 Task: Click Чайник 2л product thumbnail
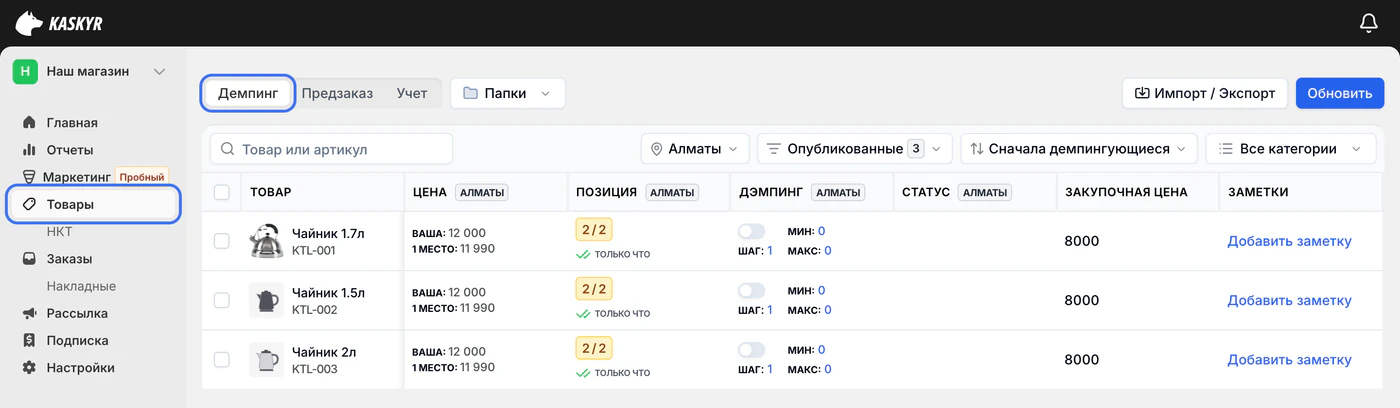[x=265, y=360]
